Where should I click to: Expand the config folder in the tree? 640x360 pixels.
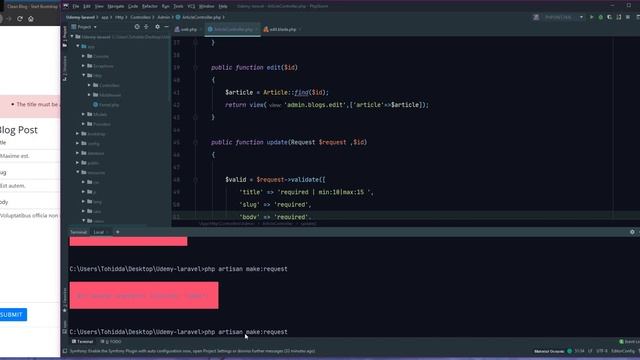click(x=78, y=144)
